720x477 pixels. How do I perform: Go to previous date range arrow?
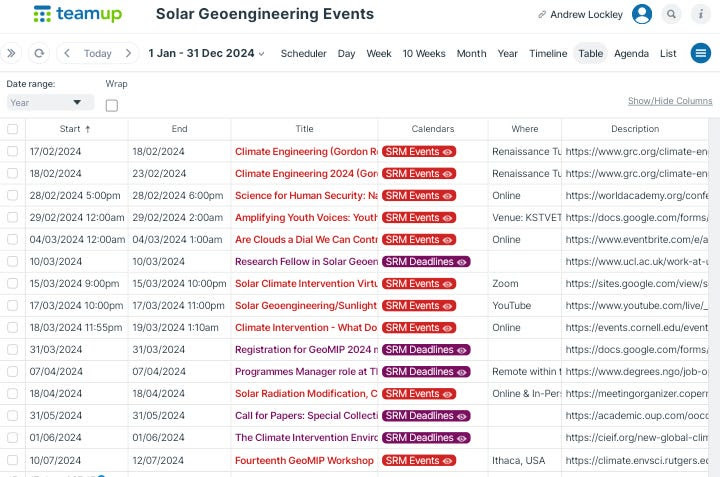(67, 53)
